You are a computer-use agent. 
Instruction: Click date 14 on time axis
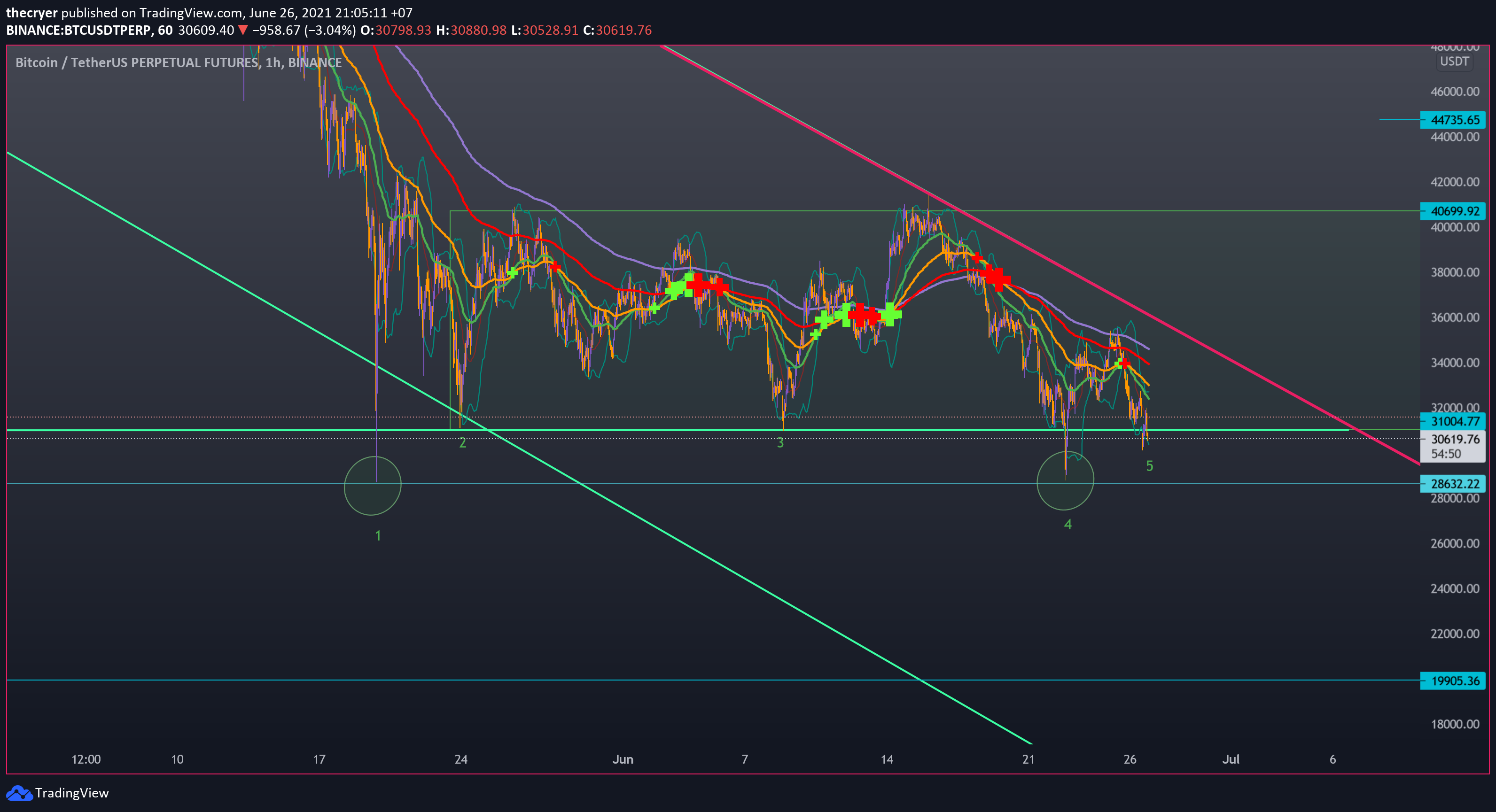tap(886, 759)
